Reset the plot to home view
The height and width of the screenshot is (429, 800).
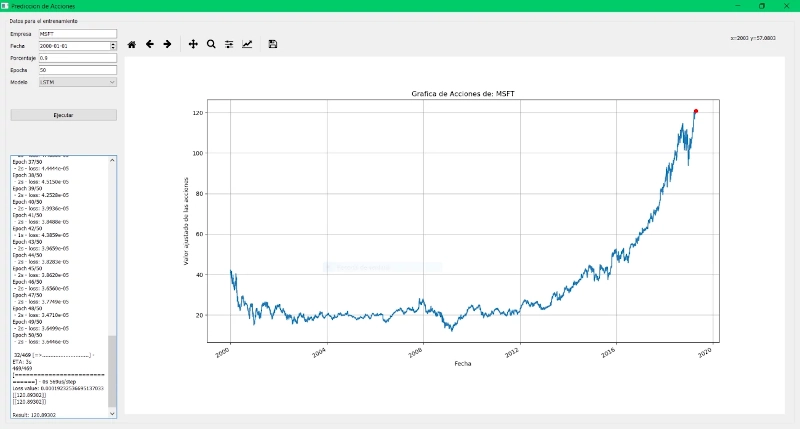[x=132, y=44]
